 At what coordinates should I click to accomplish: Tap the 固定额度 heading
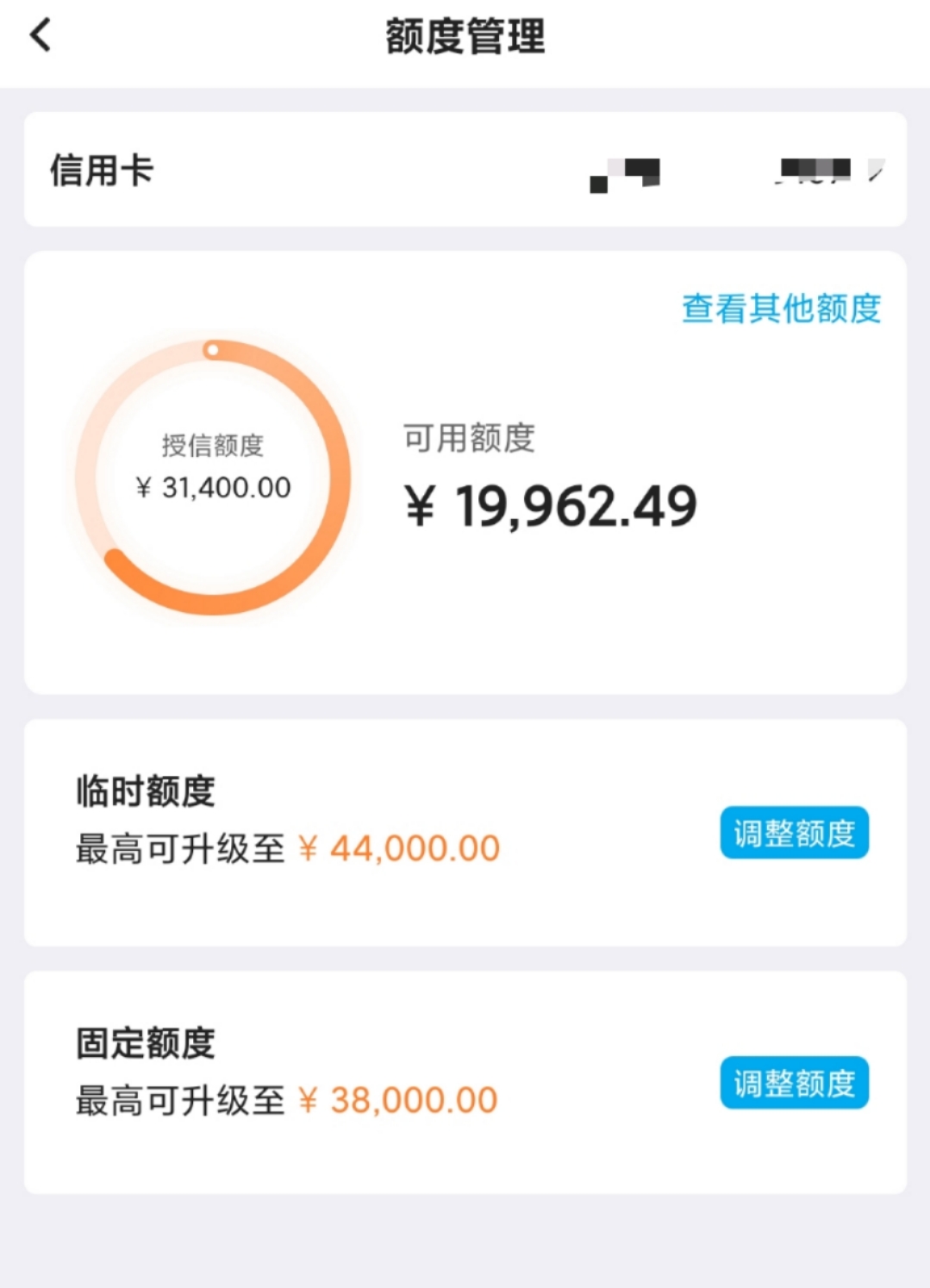146,1042
